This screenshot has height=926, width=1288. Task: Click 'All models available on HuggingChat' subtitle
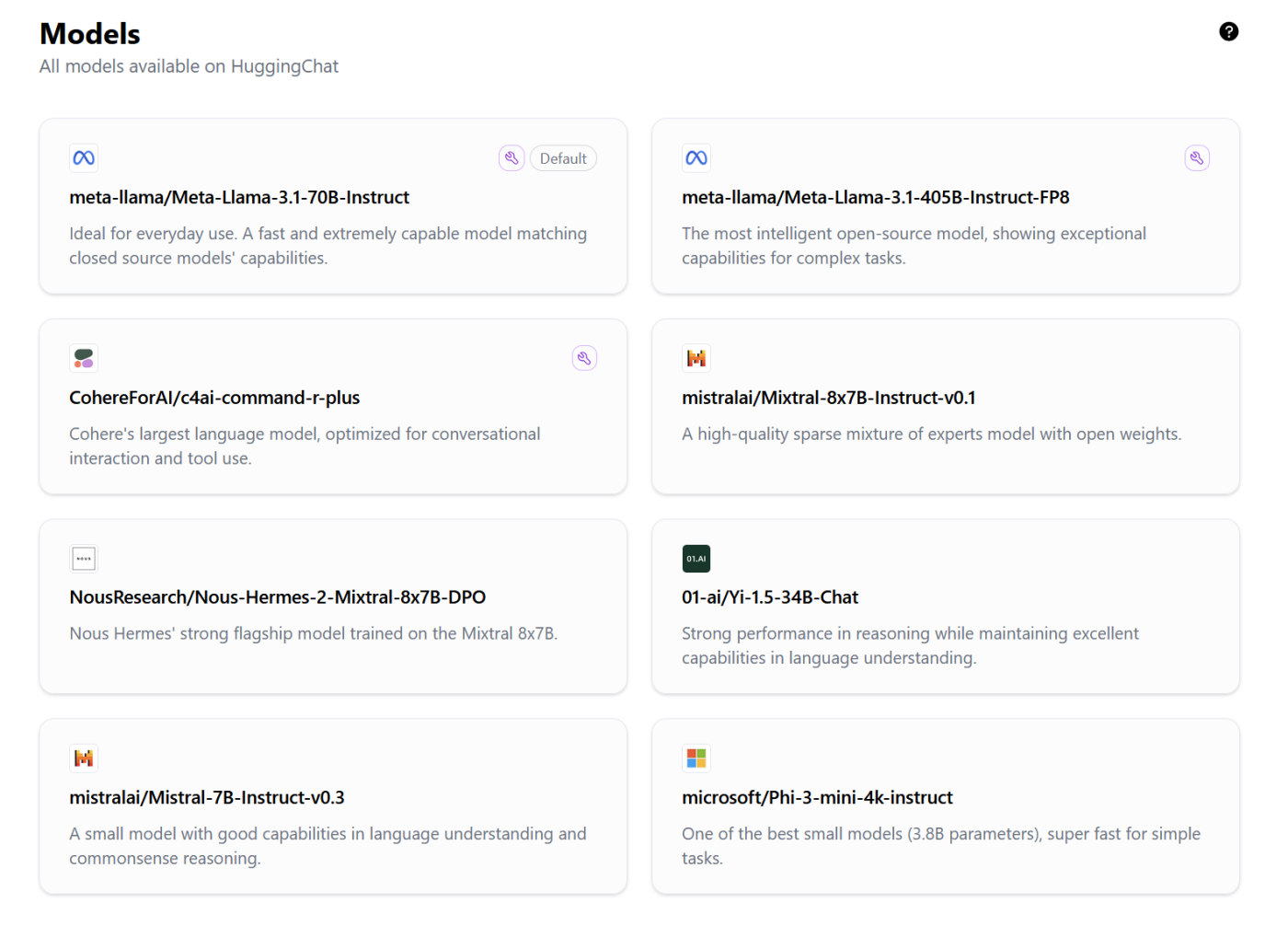click(x=189, y=66)
